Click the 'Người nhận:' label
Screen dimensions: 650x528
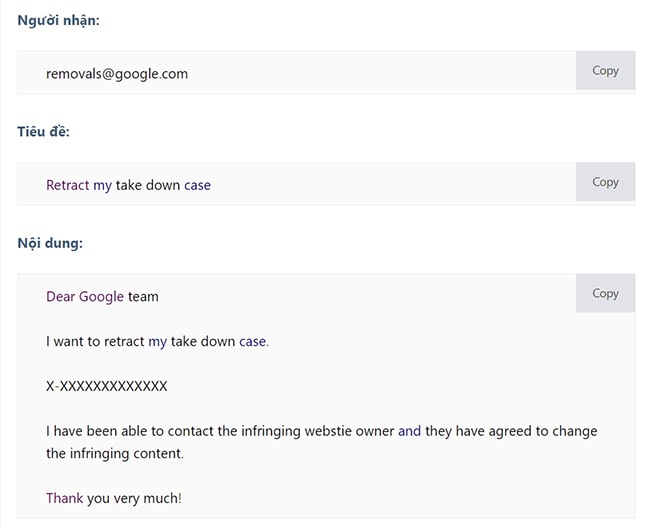point(58,20)
